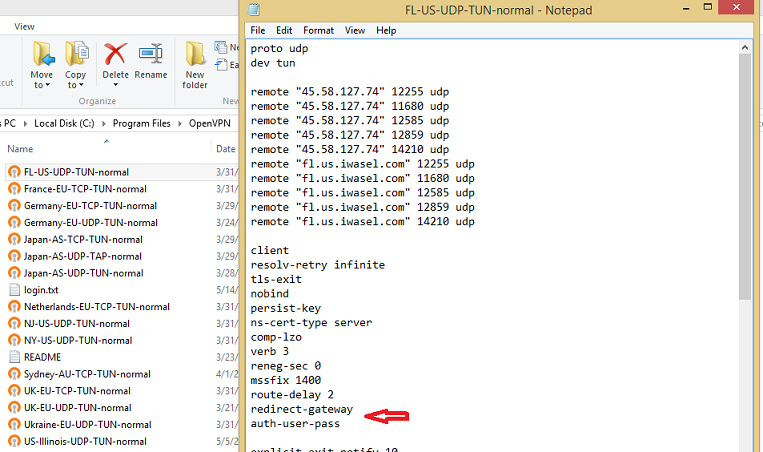Place cursor on the redirect-gateway line
The image size is (763, 452).
click(x=301, y=409)
